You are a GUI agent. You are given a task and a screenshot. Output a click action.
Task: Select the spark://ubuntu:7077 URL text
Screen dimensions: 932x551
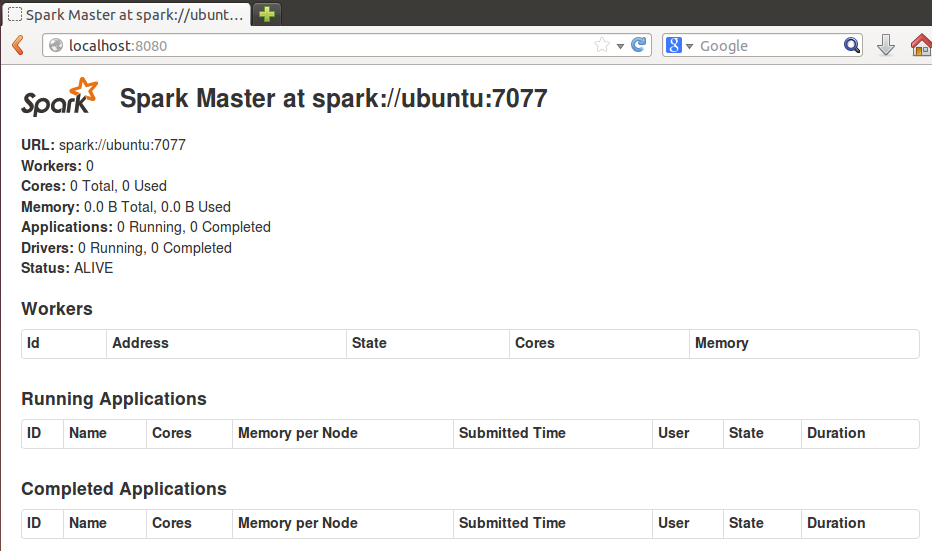pyautogui.click(x=122, y=145)
